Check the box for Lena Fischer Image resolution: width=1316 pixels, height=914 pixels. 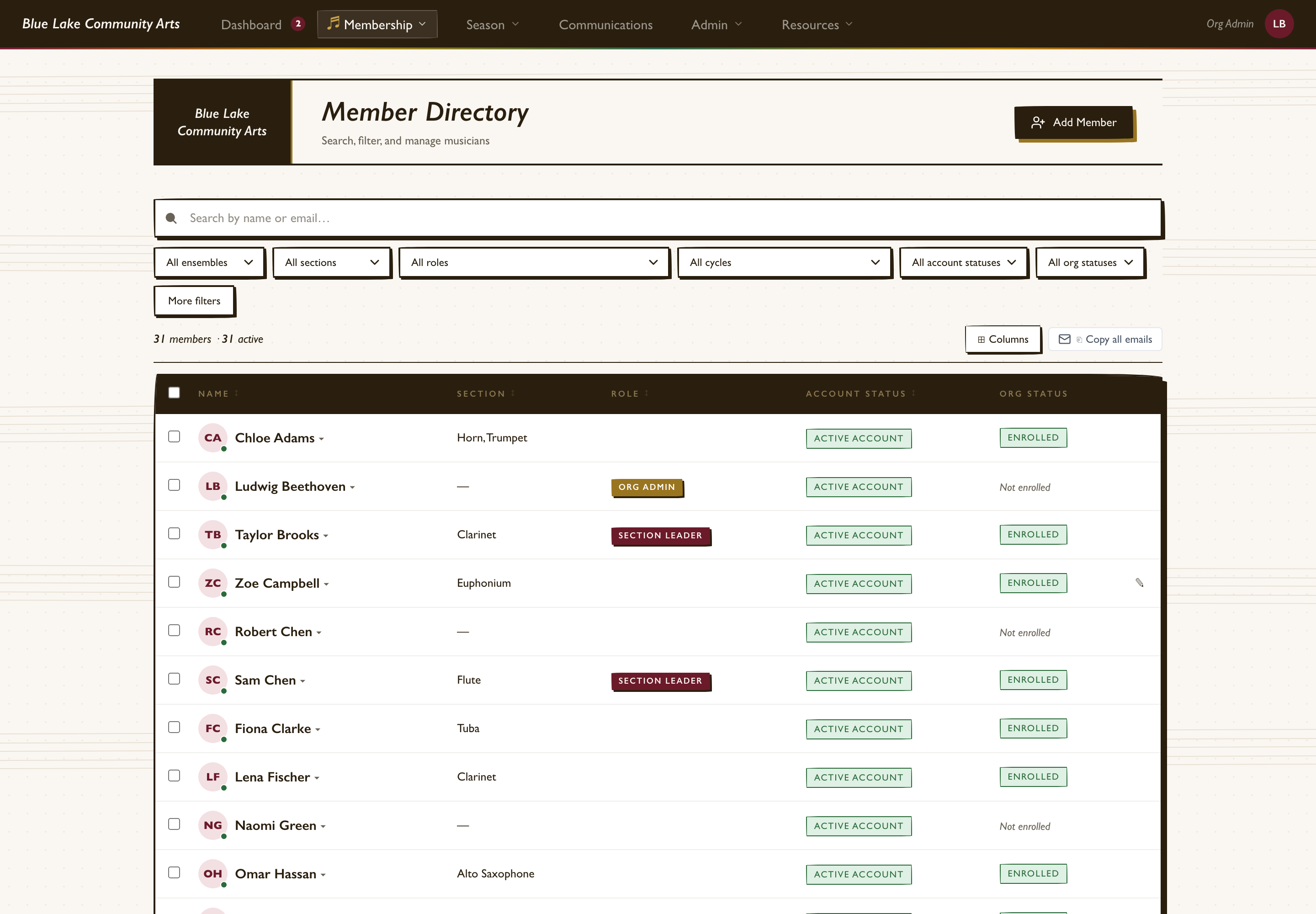[x=174, y=776]
